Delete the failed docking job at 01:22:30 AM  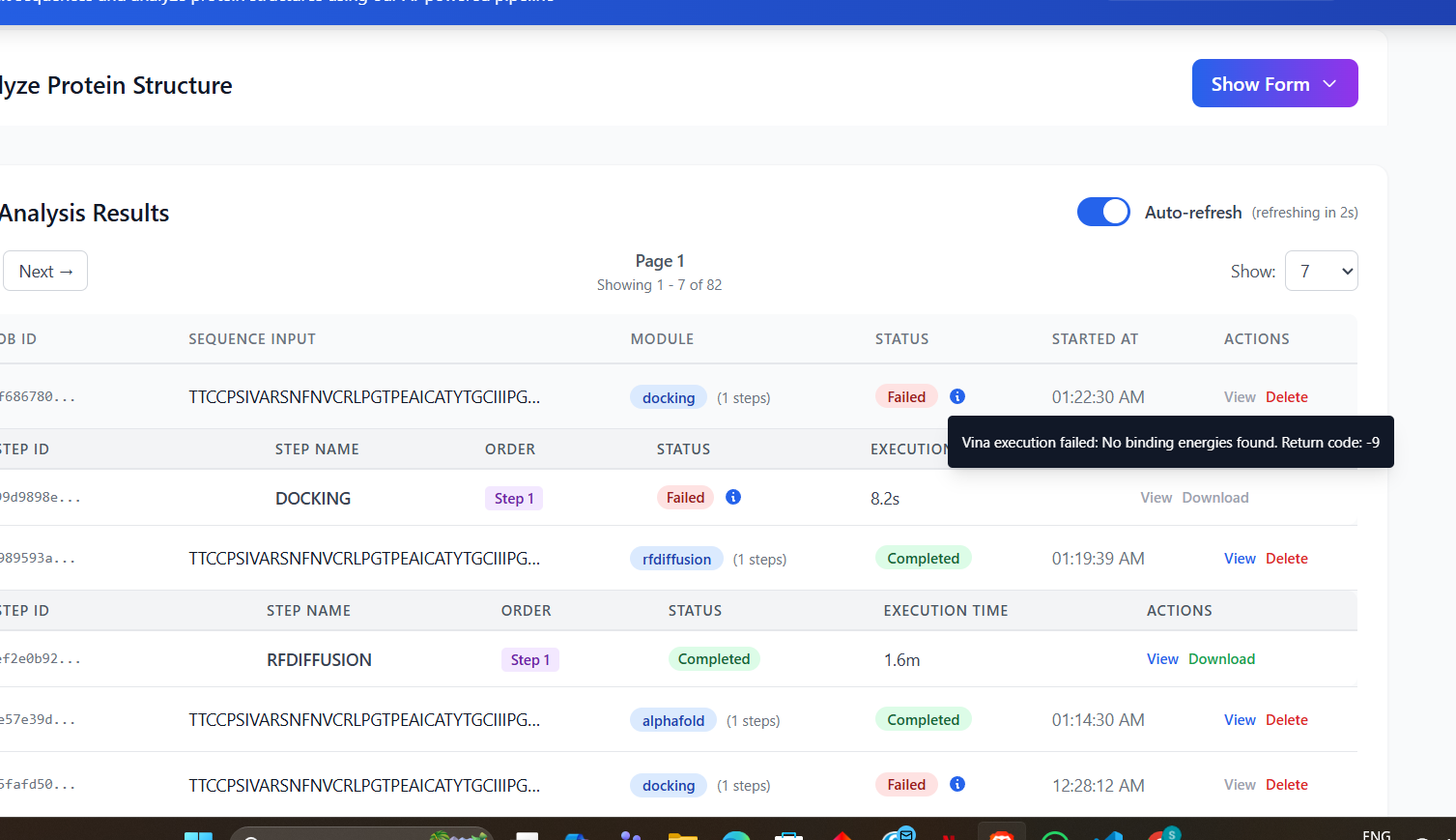click(1286, 397)
